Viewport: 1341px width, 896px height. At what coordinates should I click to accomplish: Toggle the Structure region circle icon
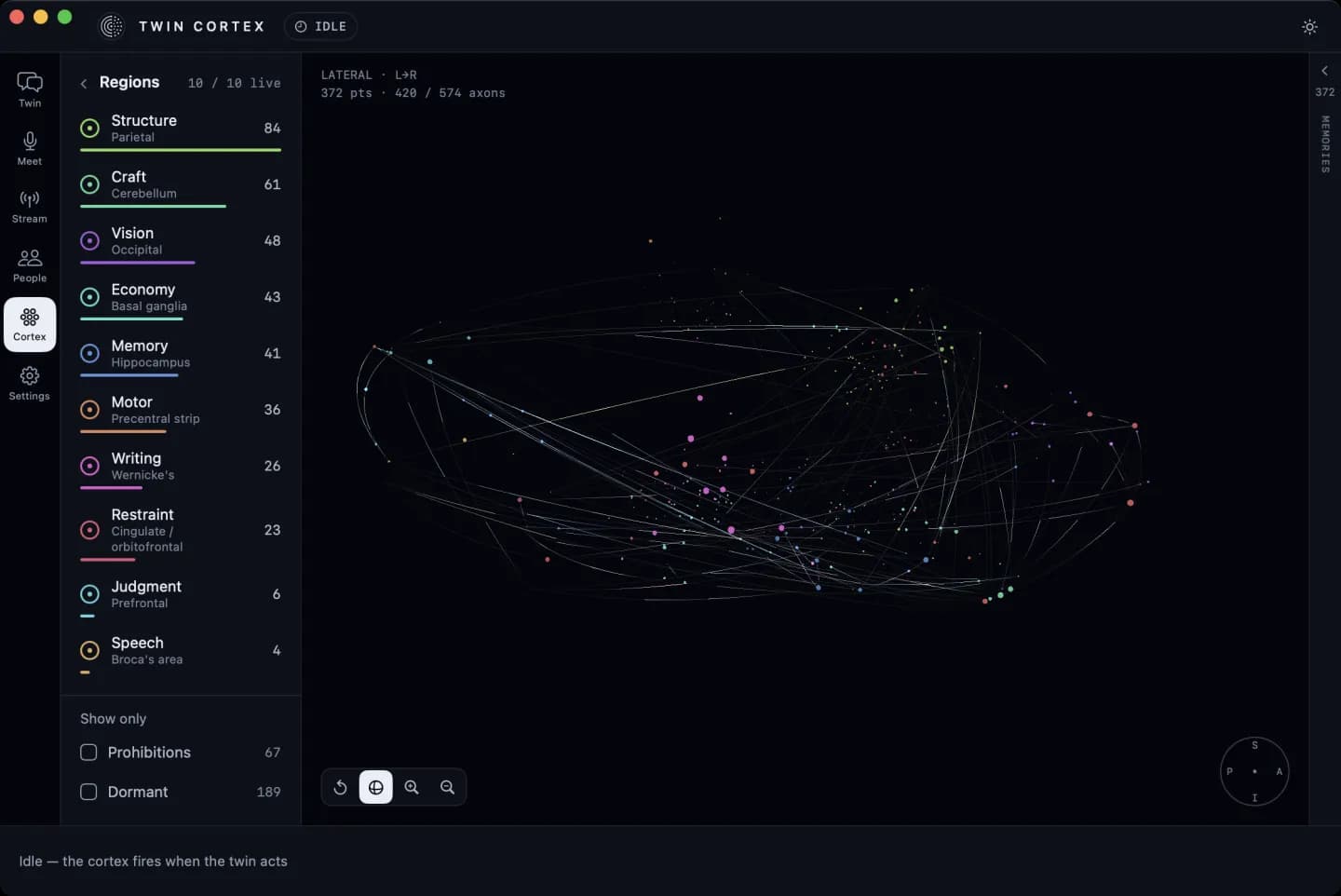coord(90,128)
